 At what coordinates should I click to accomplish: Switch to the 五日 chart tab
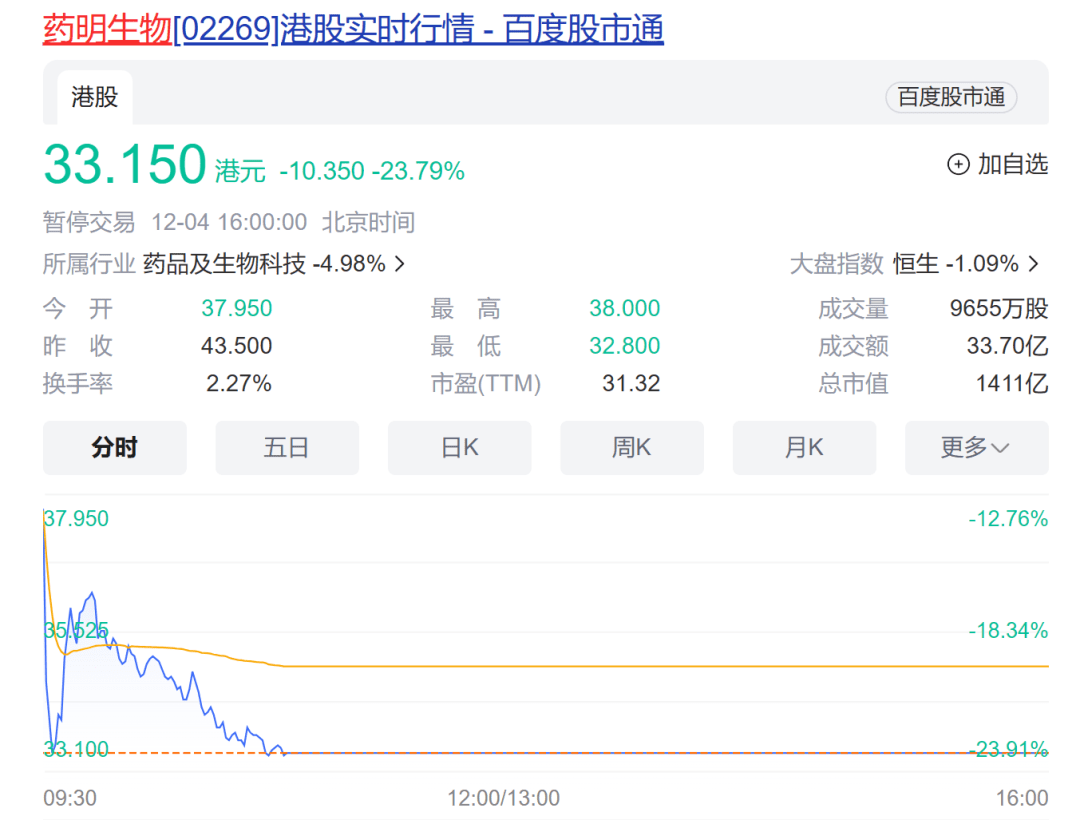(x=287, y=448)
